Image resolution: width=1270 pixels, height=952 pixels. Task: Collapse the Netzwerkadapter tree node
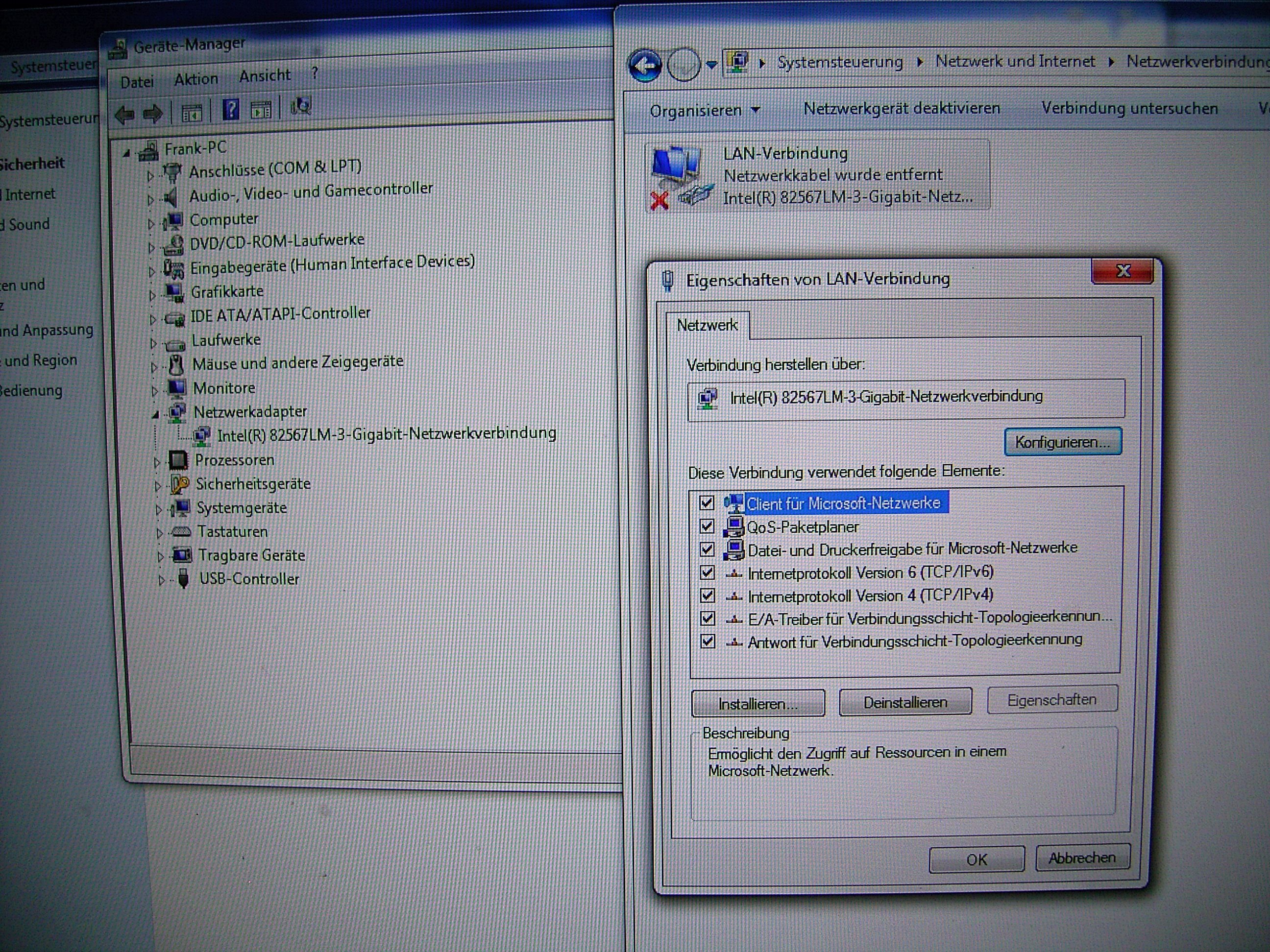pos(156,414)
